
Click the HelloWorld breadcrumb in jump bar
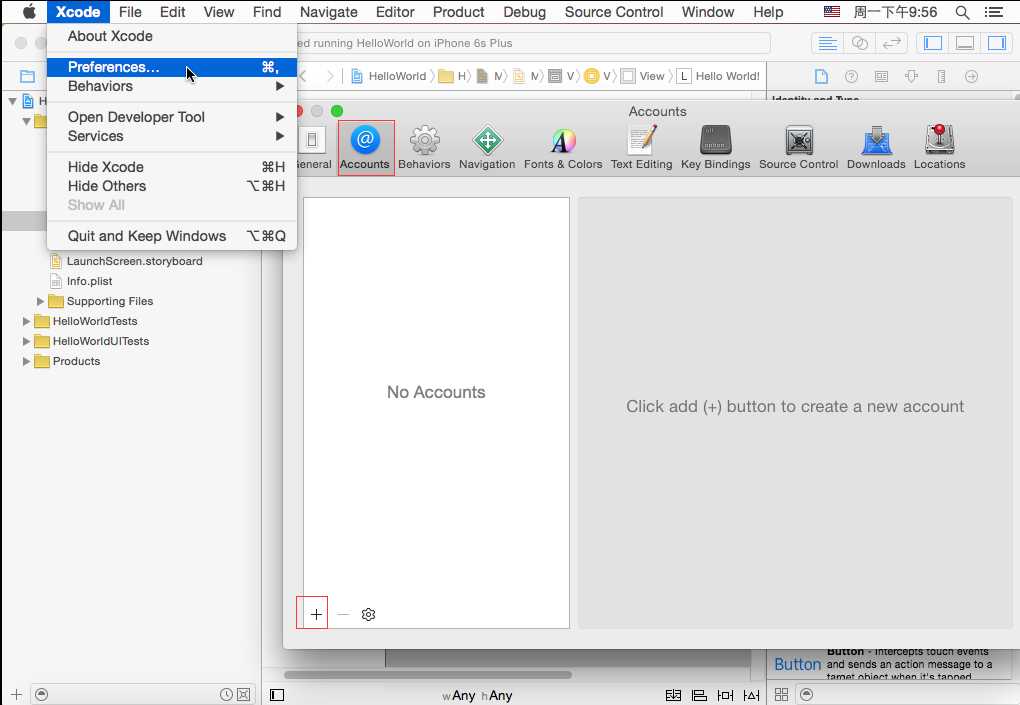[x=389, y=77]
